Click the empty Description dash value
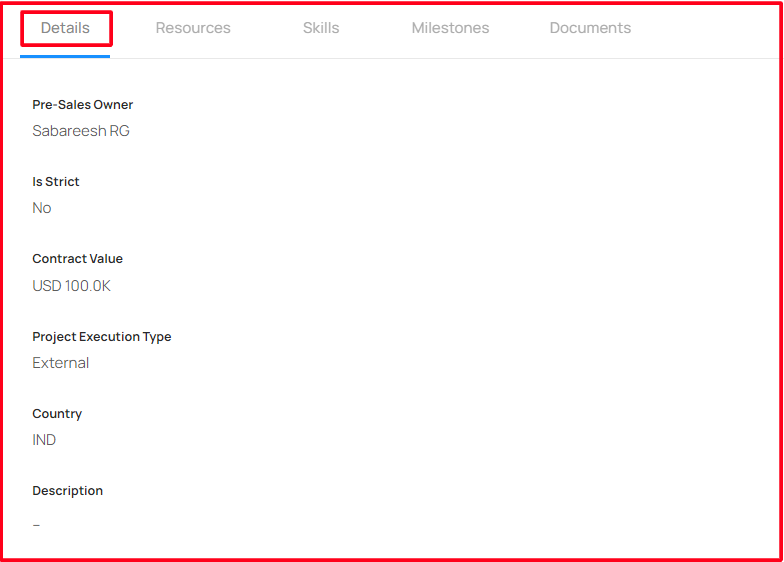Image resolution: width=784 pixels, height=562 pixels. click(36, 525)
